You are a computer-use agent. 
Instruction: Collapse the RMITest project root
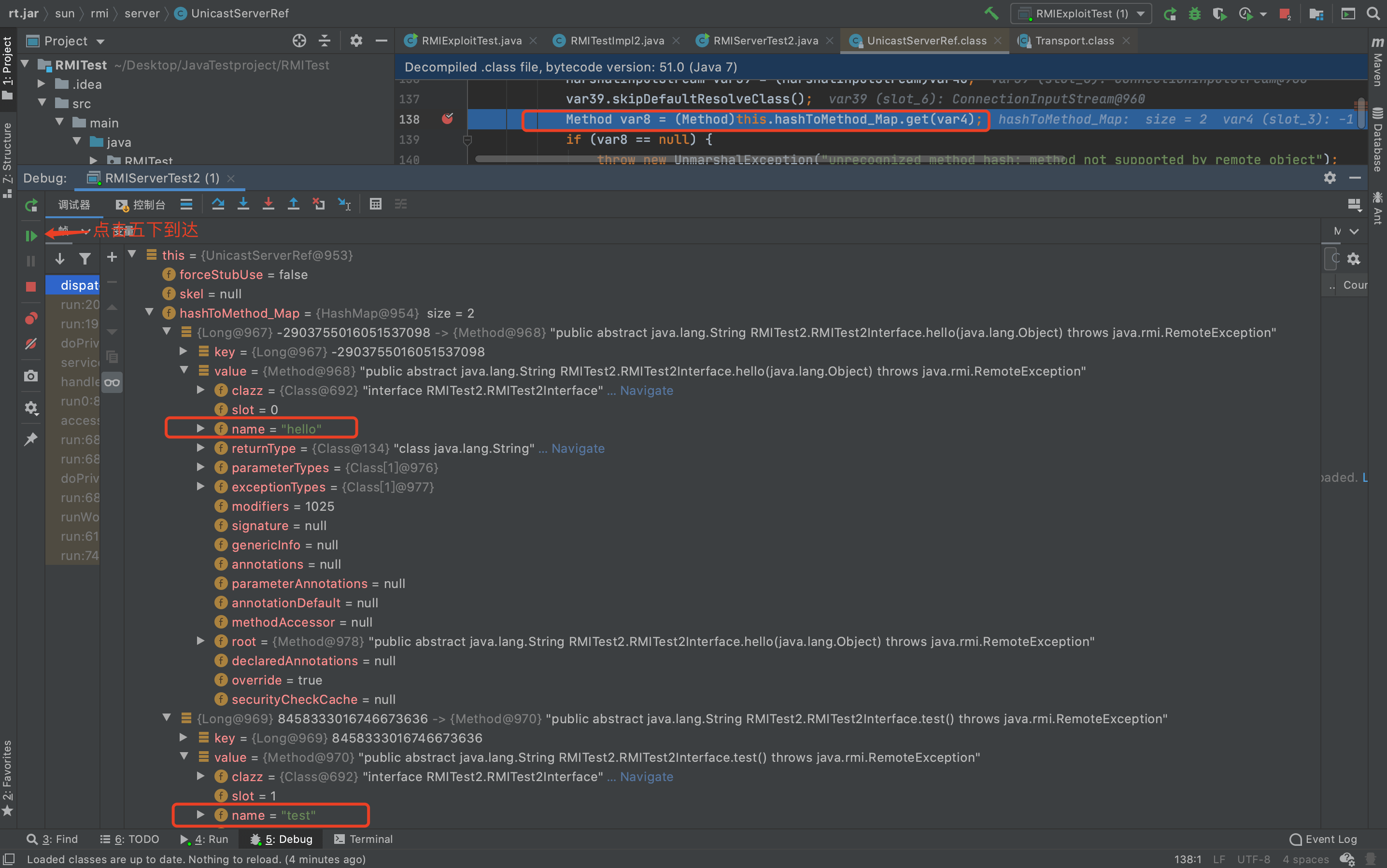pos(25,64)
